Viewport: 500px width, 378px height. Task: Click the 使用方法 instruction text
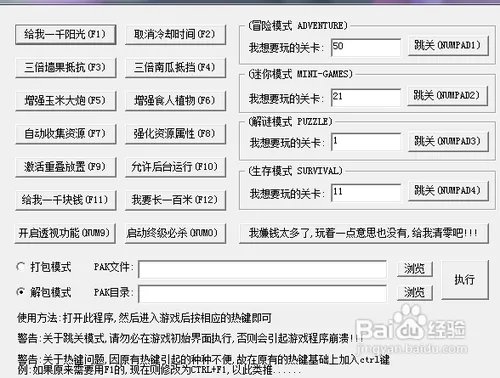click(x=144, y=318)
